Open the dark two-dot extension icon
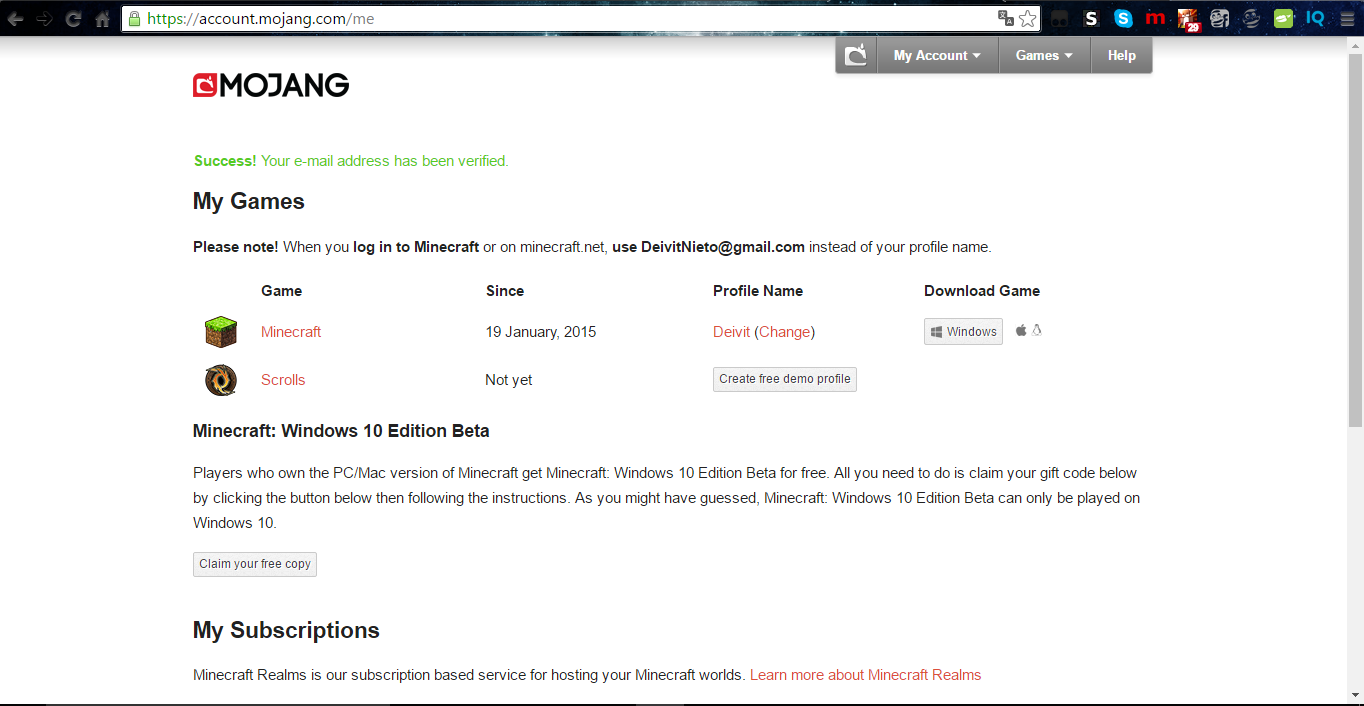The image size is (1364, 706). pos(1060,18)
